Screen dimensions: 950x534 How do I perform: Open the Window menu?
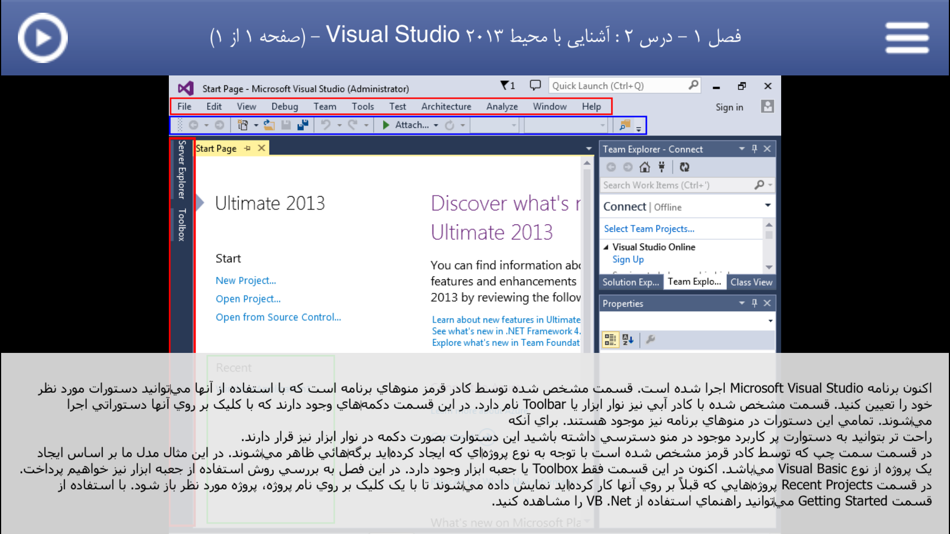coord(550,107)
